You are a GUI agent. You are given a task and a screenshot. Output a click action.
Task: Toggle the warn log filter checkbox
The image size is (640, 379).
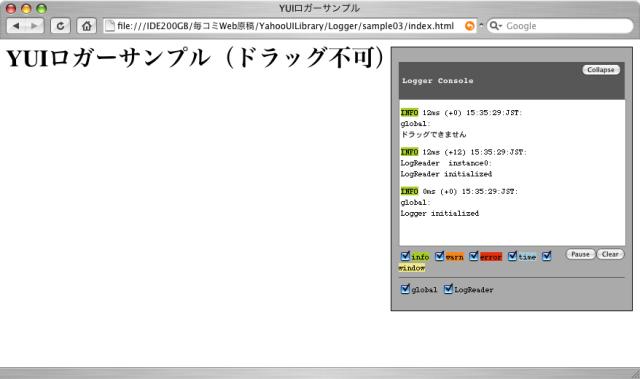click(439, 256)
